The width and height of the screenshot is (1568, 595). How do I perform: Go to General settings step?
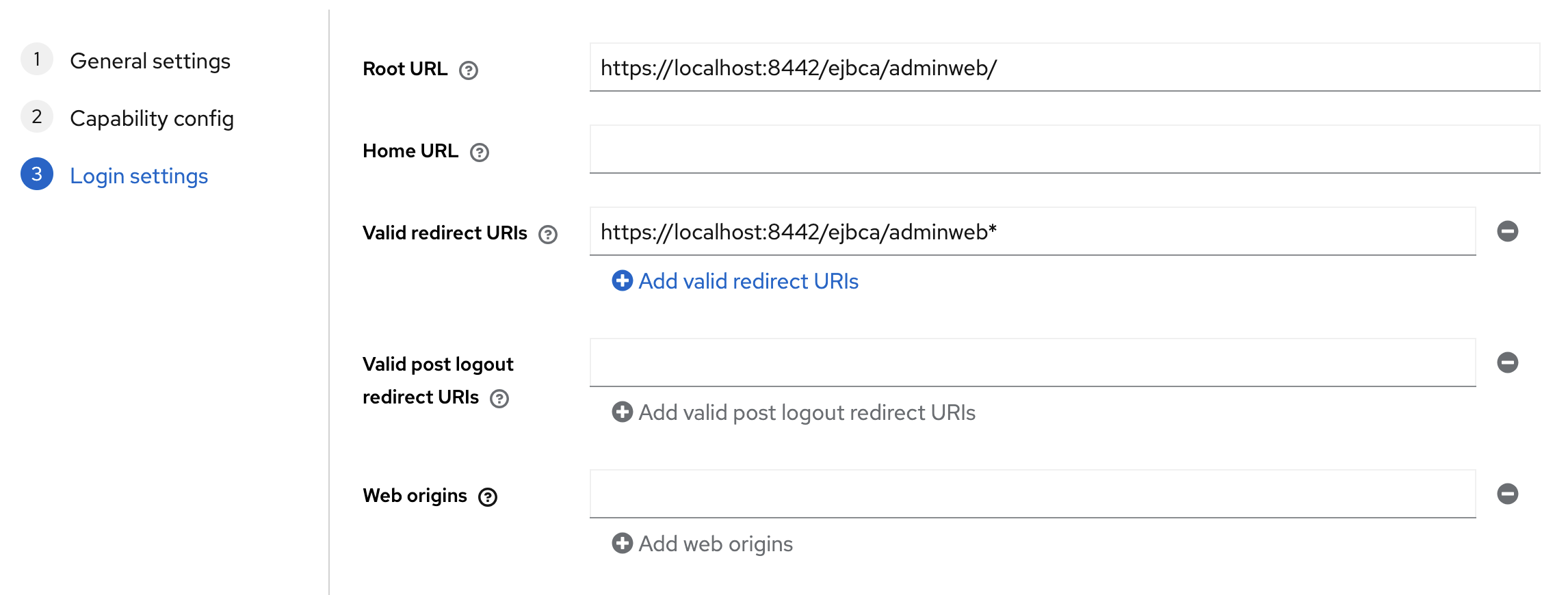pyautogui.click(x=150, y=61)
